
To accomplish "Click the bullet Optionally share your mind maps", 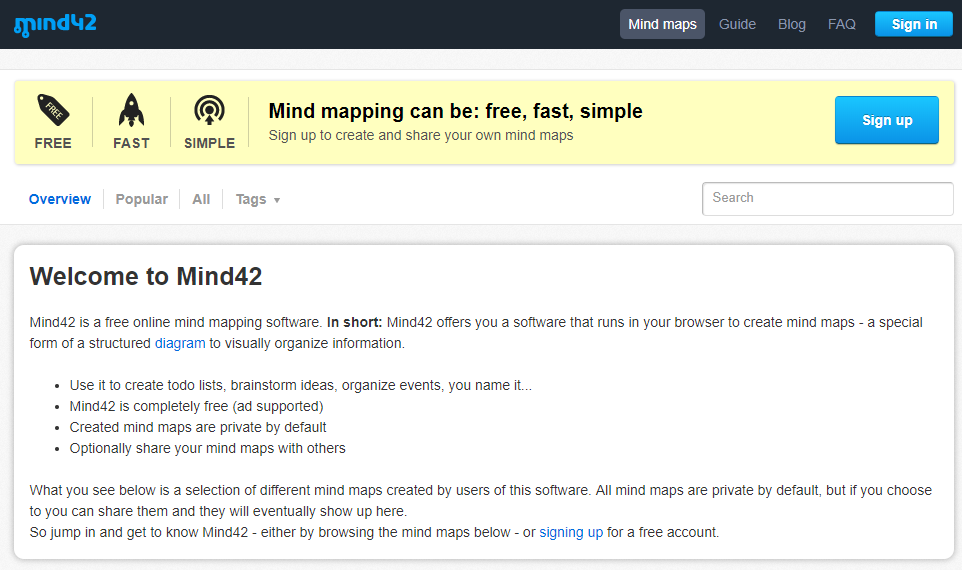I will pos(207,448).
